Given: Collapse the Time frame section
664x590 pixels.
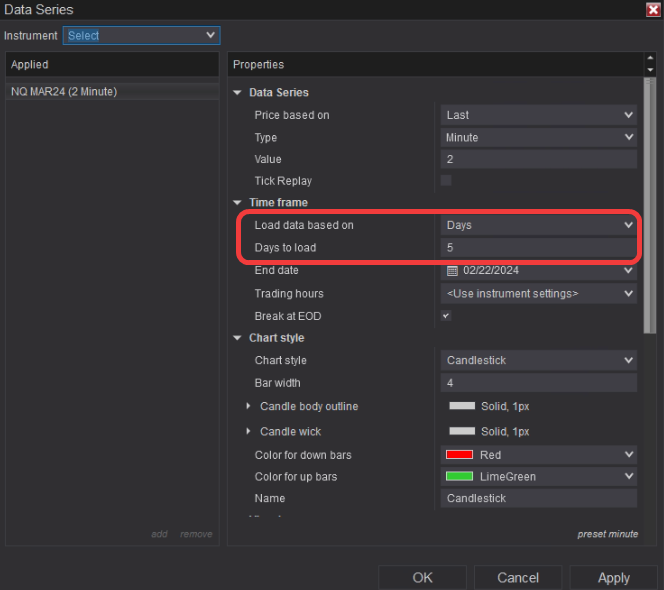Looking at the screenshot, I should tap(238, 203).
